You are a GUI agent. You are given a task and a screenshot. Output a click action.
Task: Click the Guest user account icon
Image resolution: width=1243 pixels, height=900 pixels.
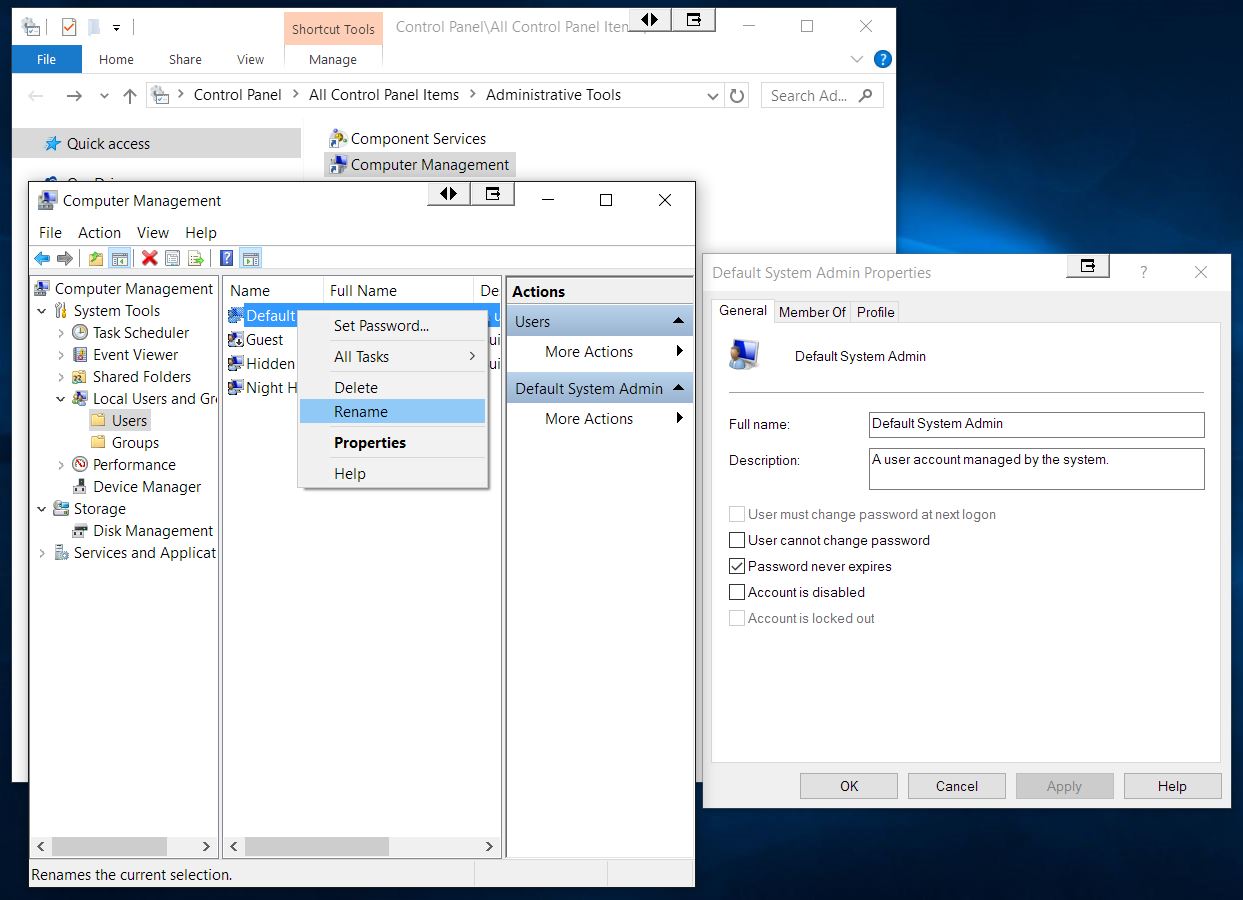(x=236, y=340)
